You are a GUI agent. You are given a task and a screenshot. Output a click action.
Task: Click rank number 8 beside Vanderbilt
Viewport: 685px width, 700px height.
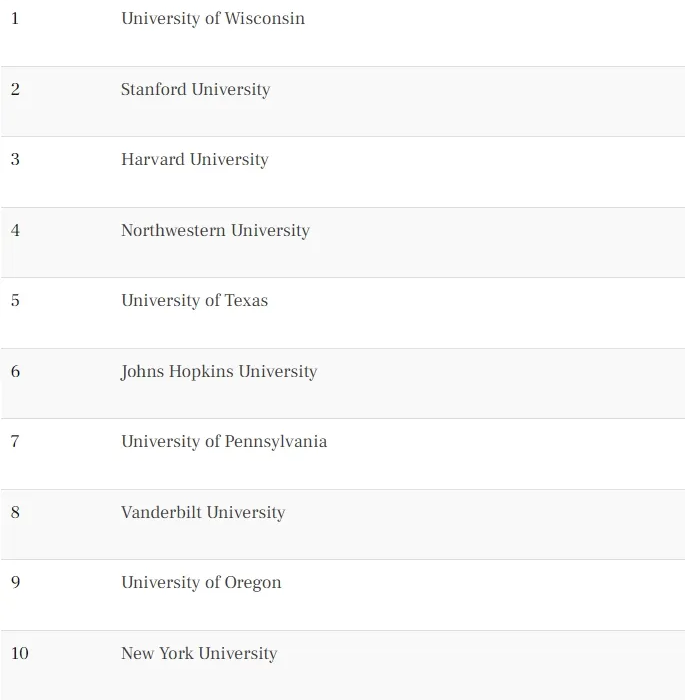(x=15, y=513)
